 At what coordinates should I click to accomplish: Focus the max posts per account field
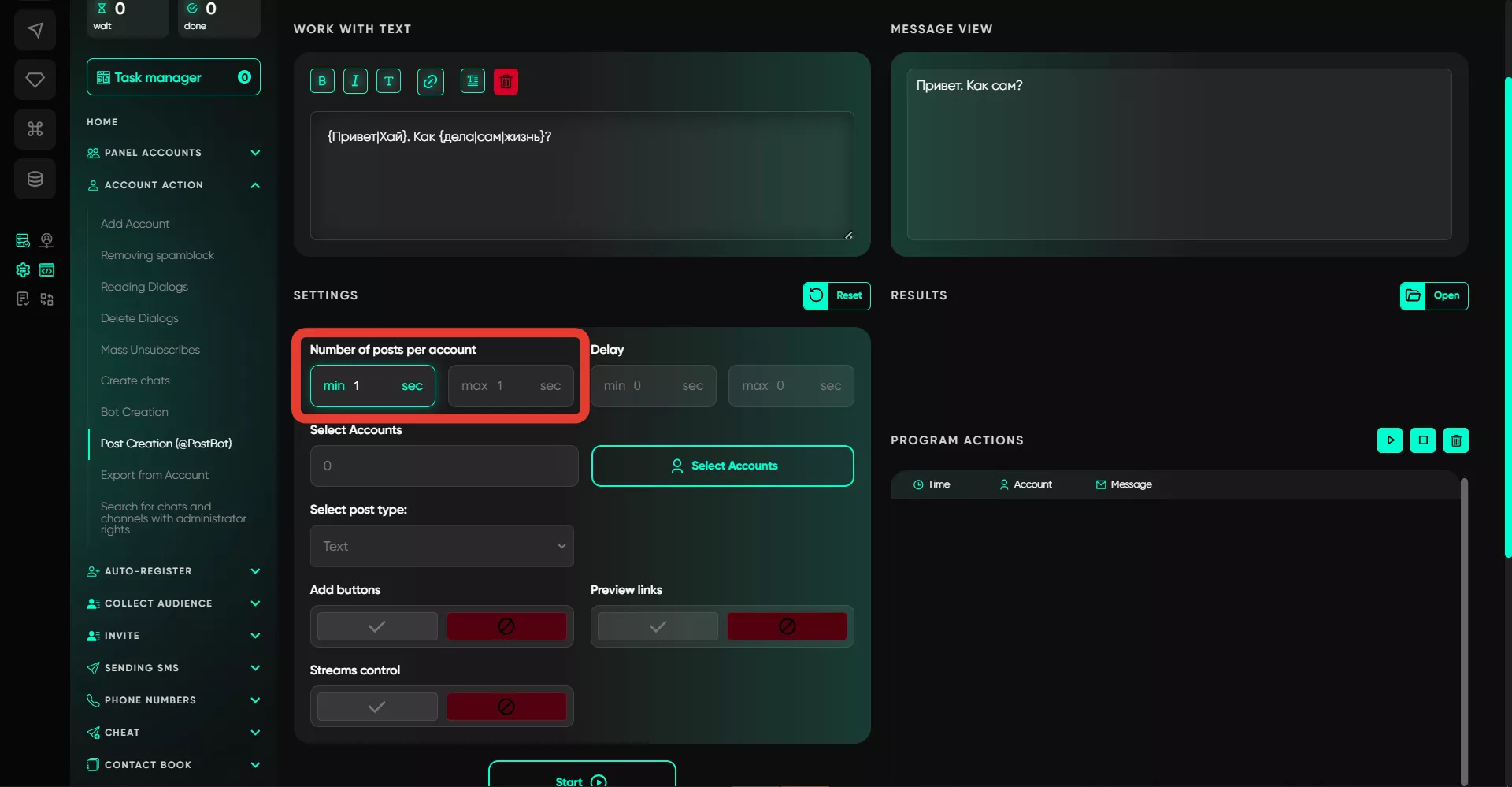(x=511, y=386)
